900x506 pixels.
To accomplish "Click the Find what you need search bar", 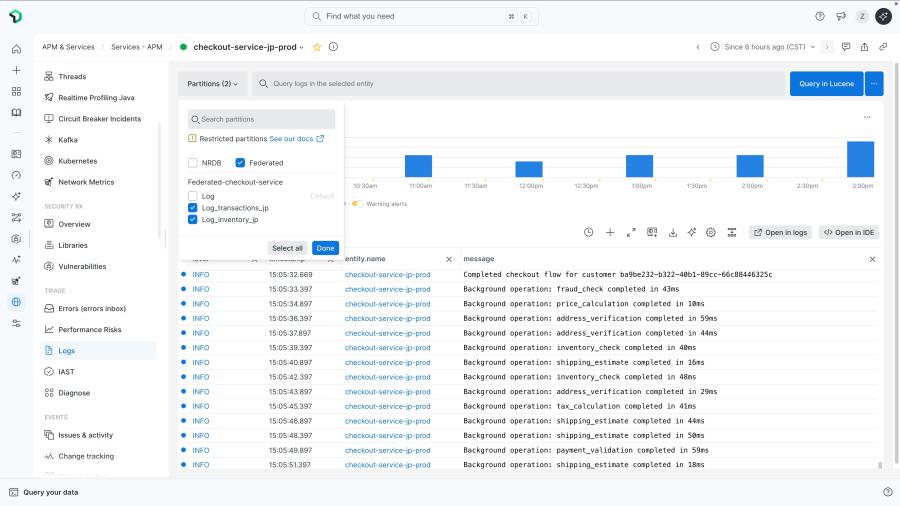I will pos(421,17).
